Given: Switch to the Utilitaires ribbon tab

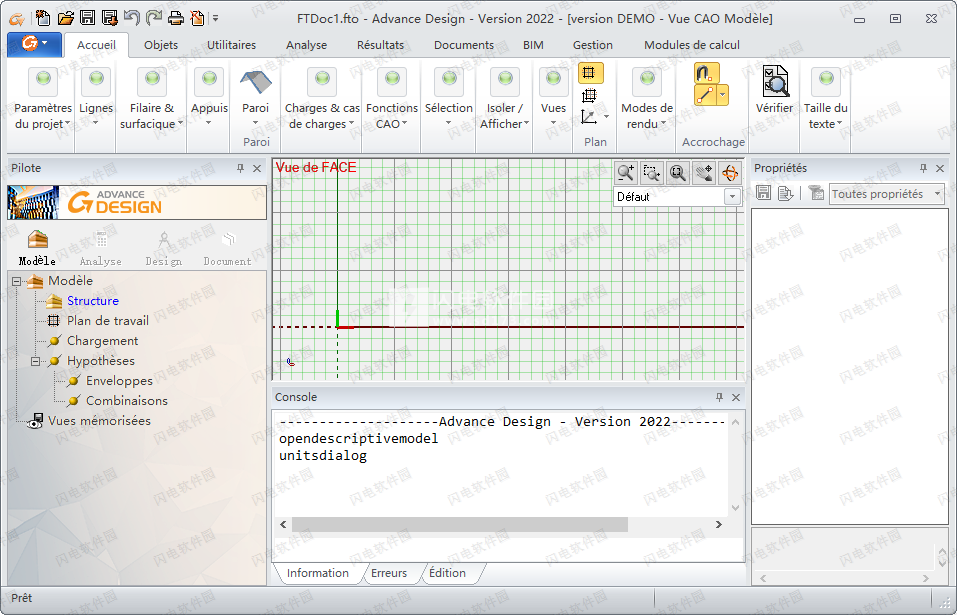Looking at the screenshot, I should pyautogui.click(x=231, y=45).
